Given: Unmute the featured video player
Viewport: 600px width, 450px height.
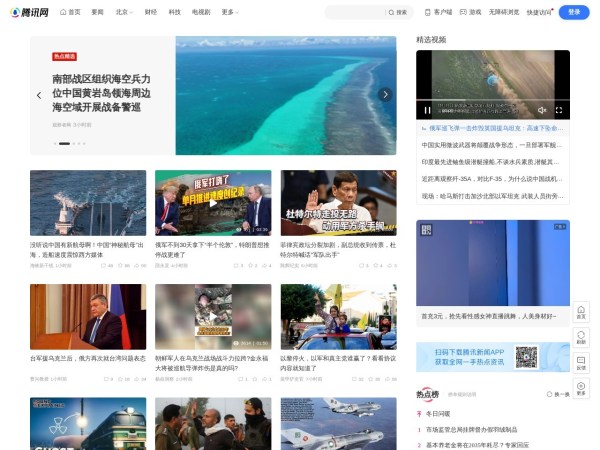Looking at the screenshot, I should [542, 110].
